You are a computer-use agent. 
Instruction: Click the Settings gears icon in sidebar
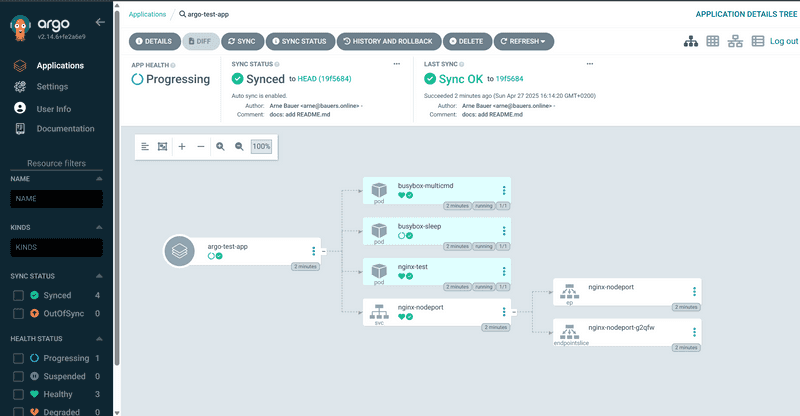tap(20, 87)
